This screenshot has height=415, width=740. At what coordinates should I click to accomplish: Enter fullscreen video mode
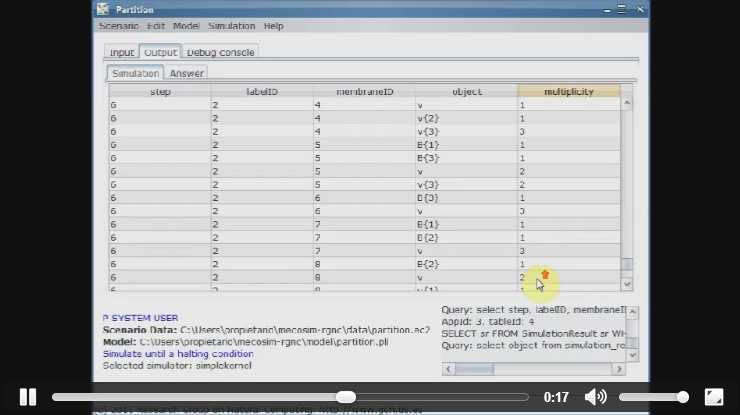(714, 397)
